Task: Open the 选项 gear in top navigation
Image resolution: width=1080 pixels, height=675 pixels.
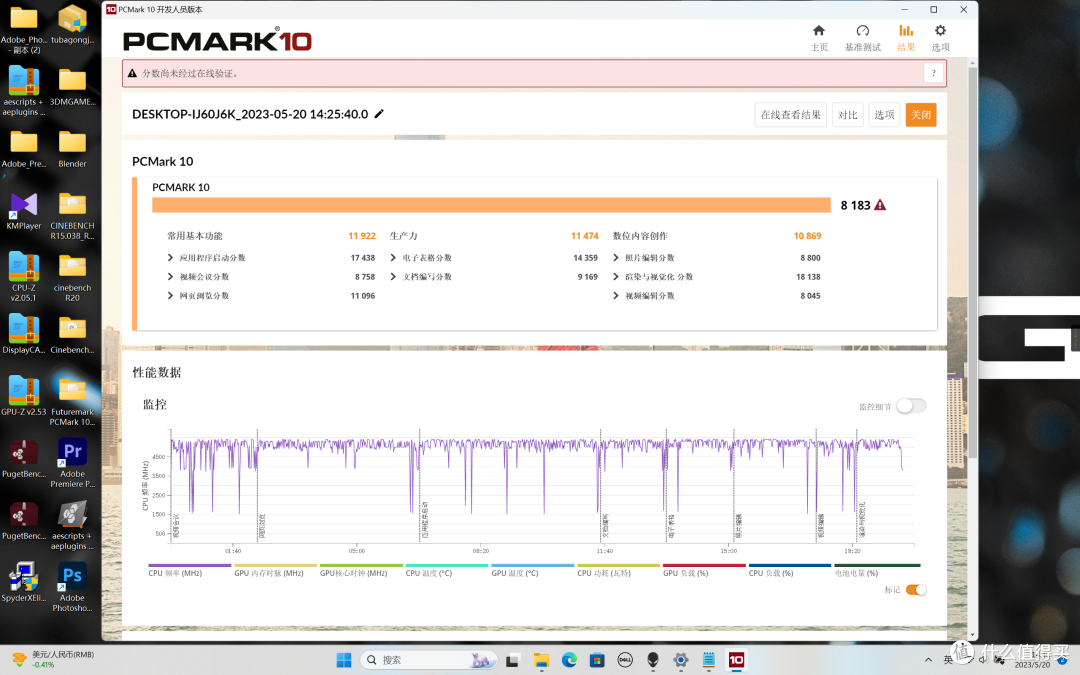Action: [x=940, y=38]
